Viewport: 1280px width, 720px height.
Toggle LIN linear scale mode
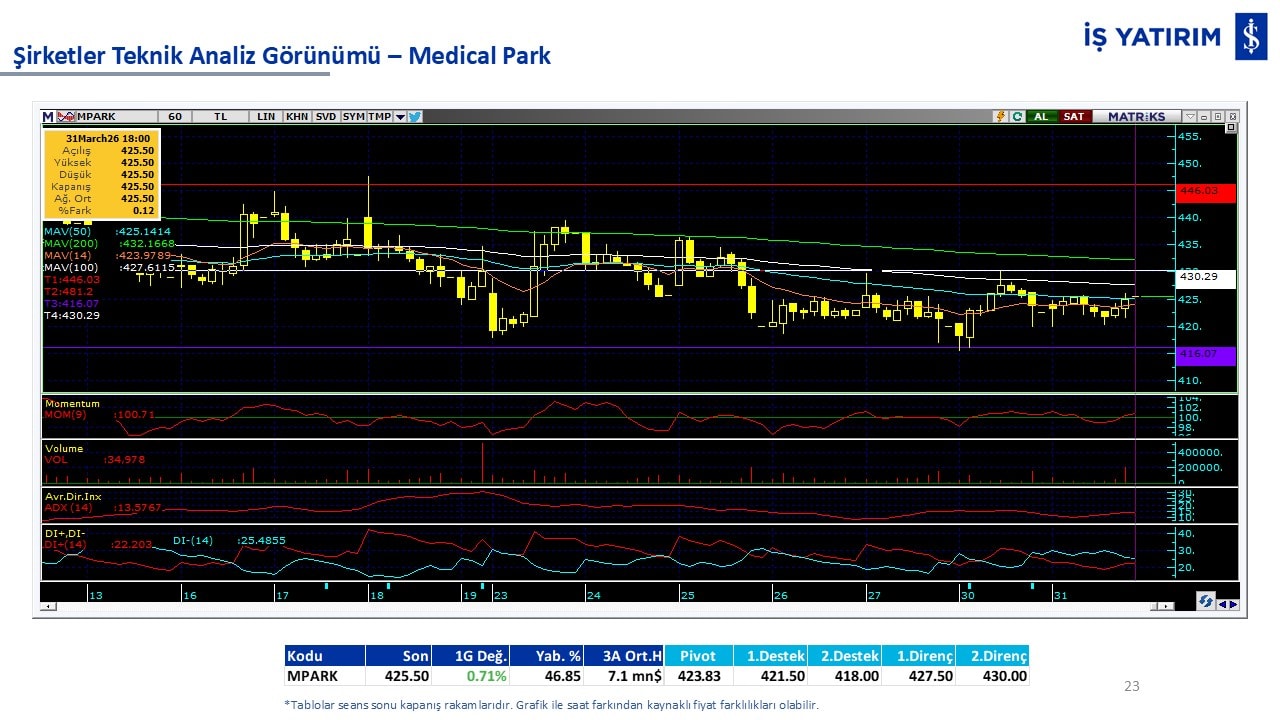pos(265,117)
